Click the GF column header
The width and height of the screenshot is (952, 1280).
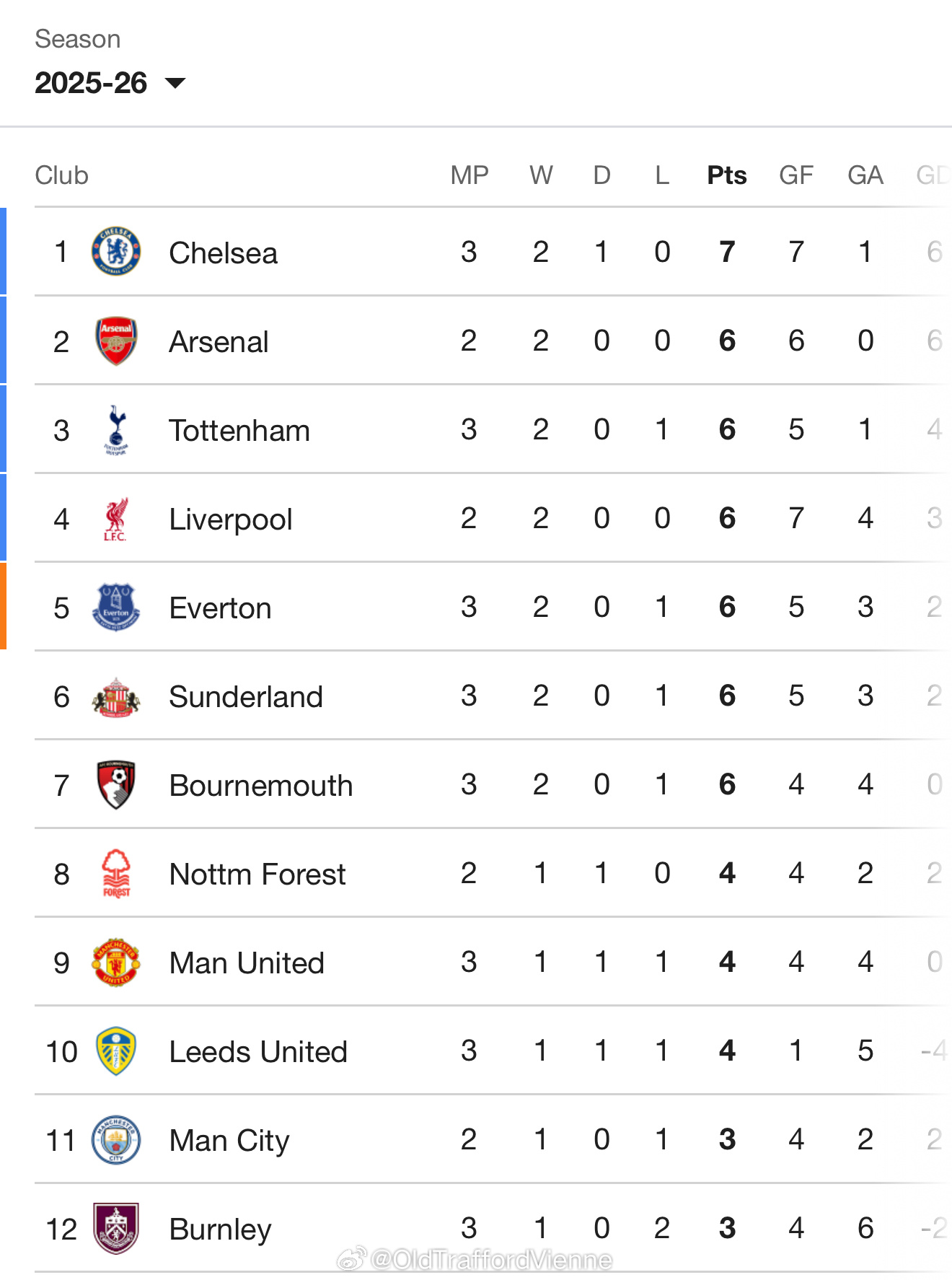(796, 175)
